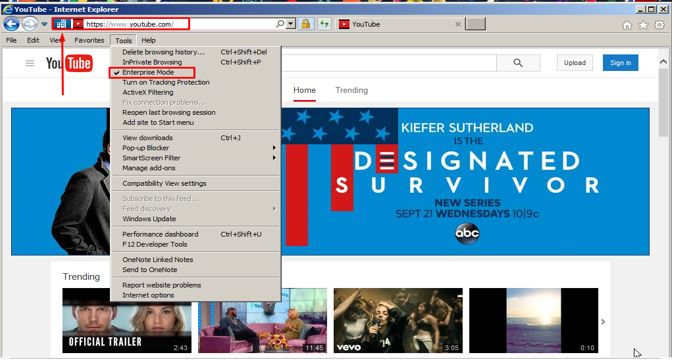Viewport: 674px width, 360px height.
Task: Click the address bar search magnifier icon
Action: 280,24
